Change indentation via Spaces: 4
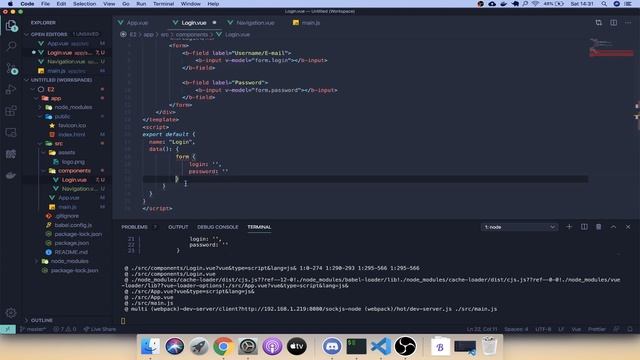Viewport: 640px width, 360px height. (516, 329)
